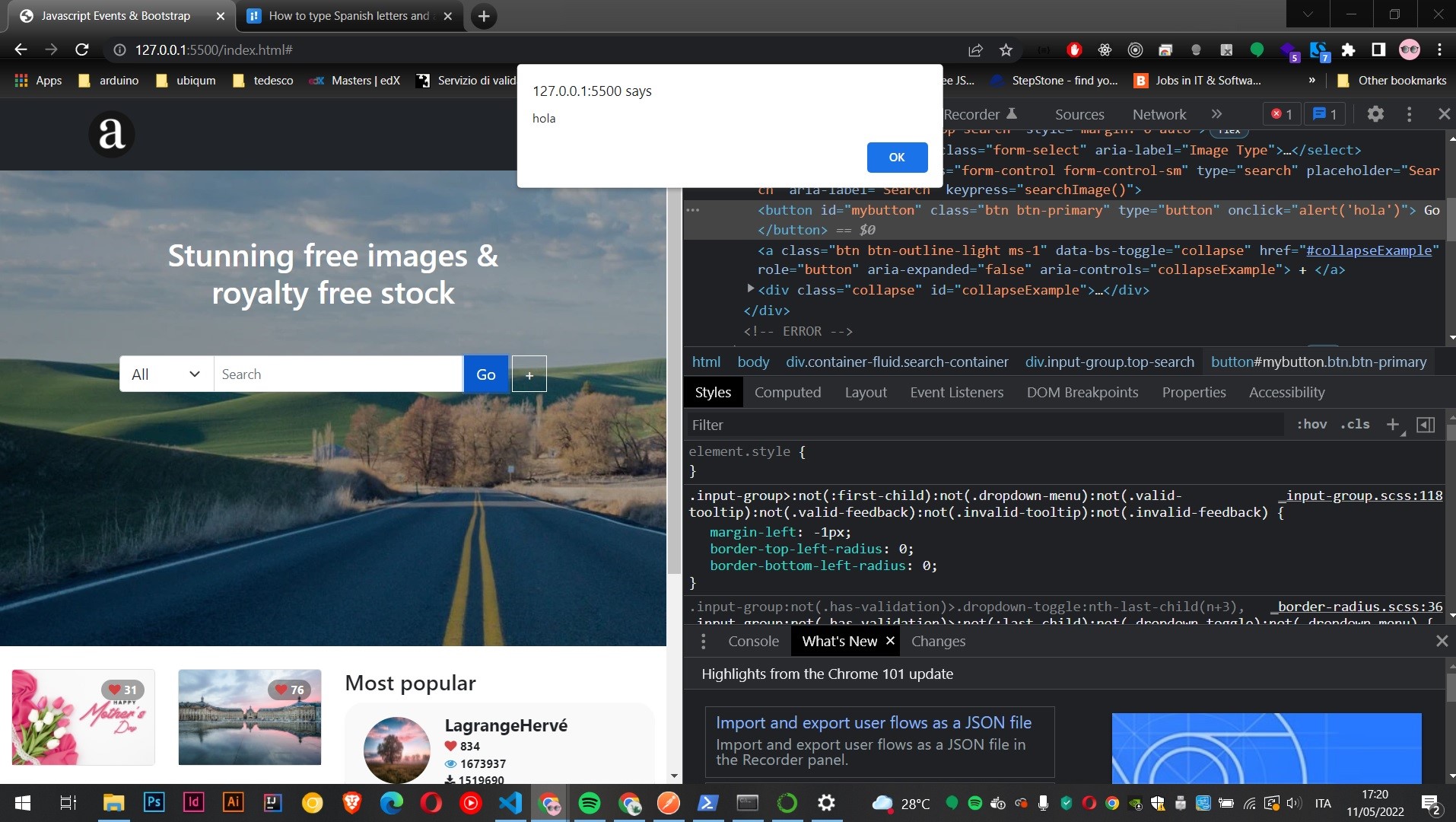Open Apps bookmark shortcut
This screenshot has width=1456, height=822.
coord(39,81)
